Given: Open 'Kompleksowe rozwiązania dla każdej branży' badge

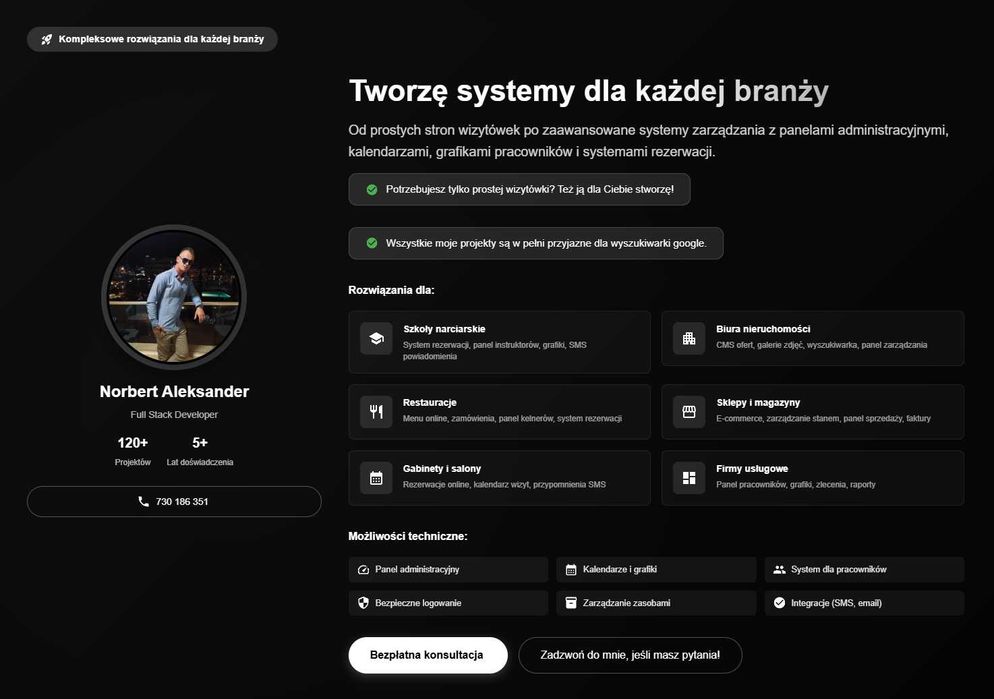Looking at the screenshot, I should [x=152, y=39].
